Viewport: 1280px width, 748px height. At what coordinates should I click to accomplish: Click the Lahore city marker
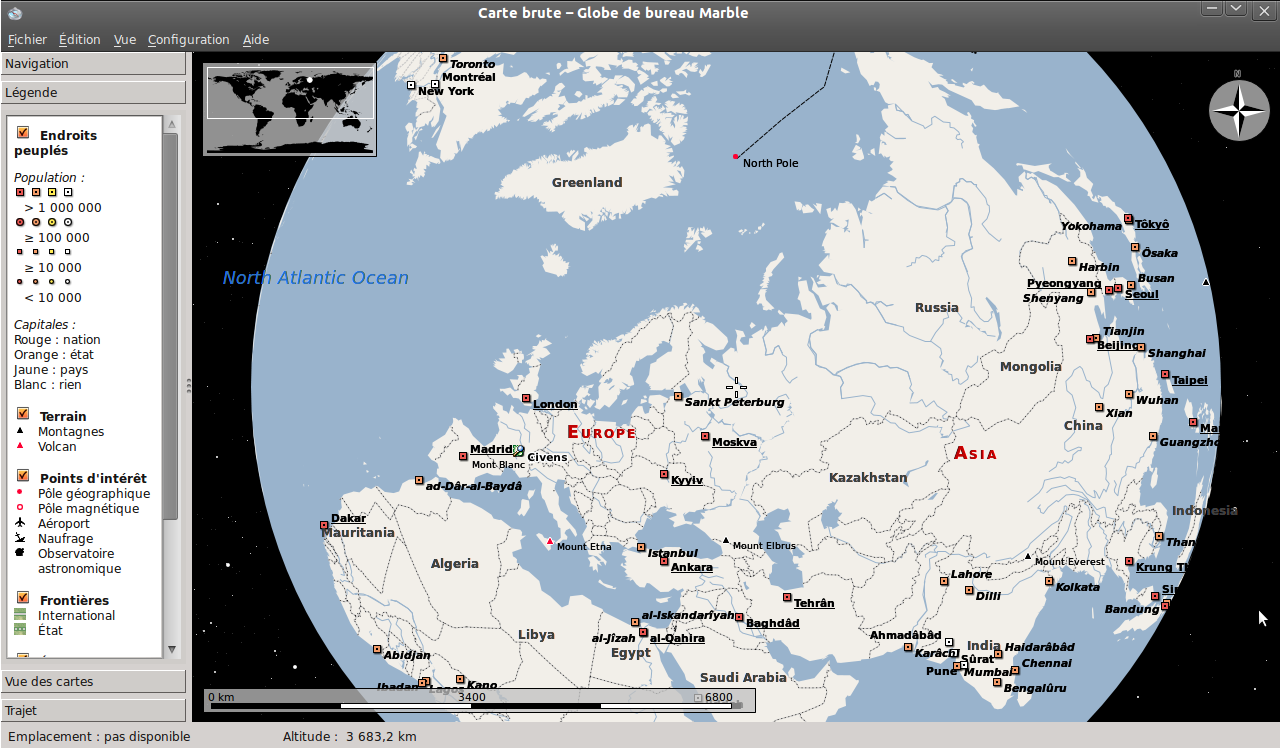click(x=943, y=580)
